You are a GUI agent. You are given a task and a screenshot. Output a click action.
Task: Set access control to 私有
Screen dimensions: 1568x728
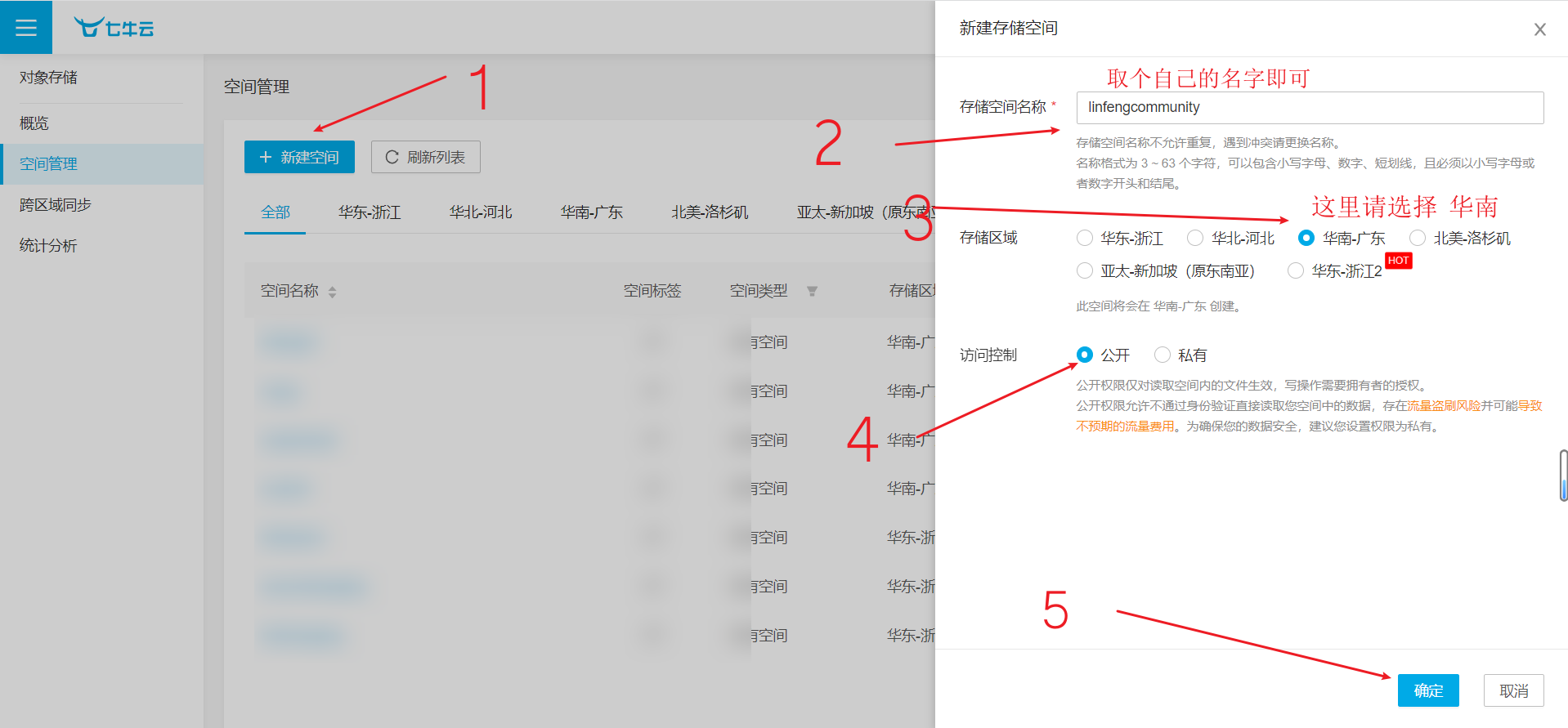(x=1163, y=355)
